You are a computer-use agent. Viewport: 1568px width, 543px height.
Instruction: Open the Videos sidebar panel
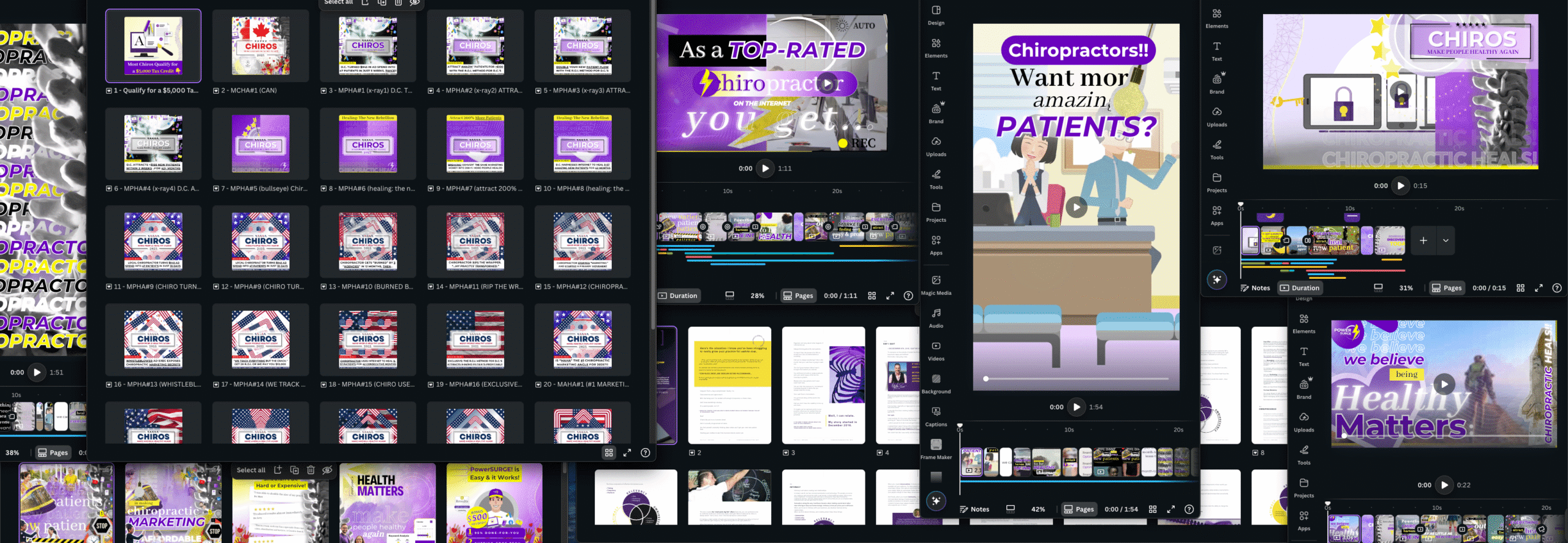(x=936, y=351)
